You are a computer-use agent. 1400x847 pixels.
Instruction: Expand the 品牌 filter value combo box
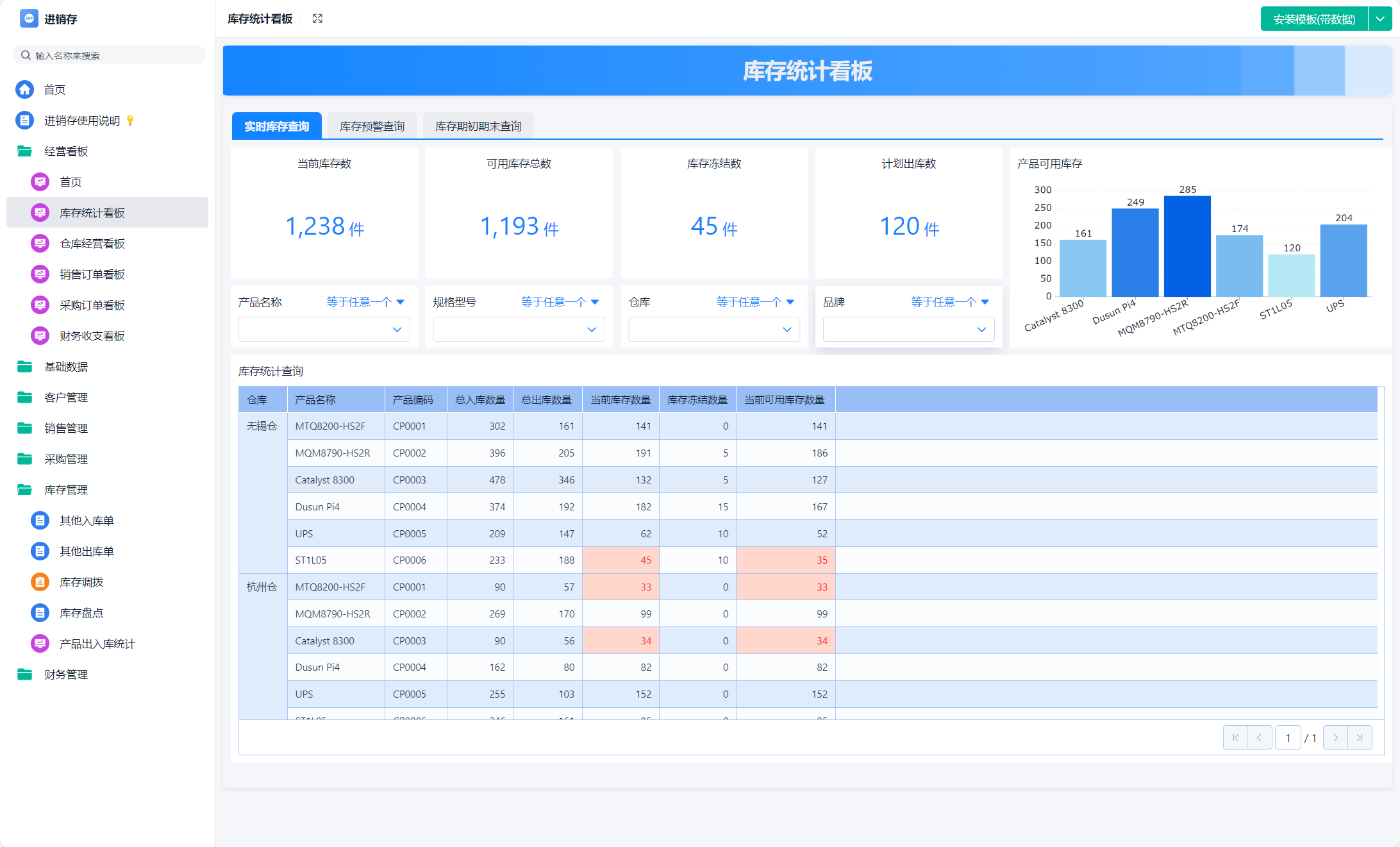pyautogui.click(x=908, y=330)
